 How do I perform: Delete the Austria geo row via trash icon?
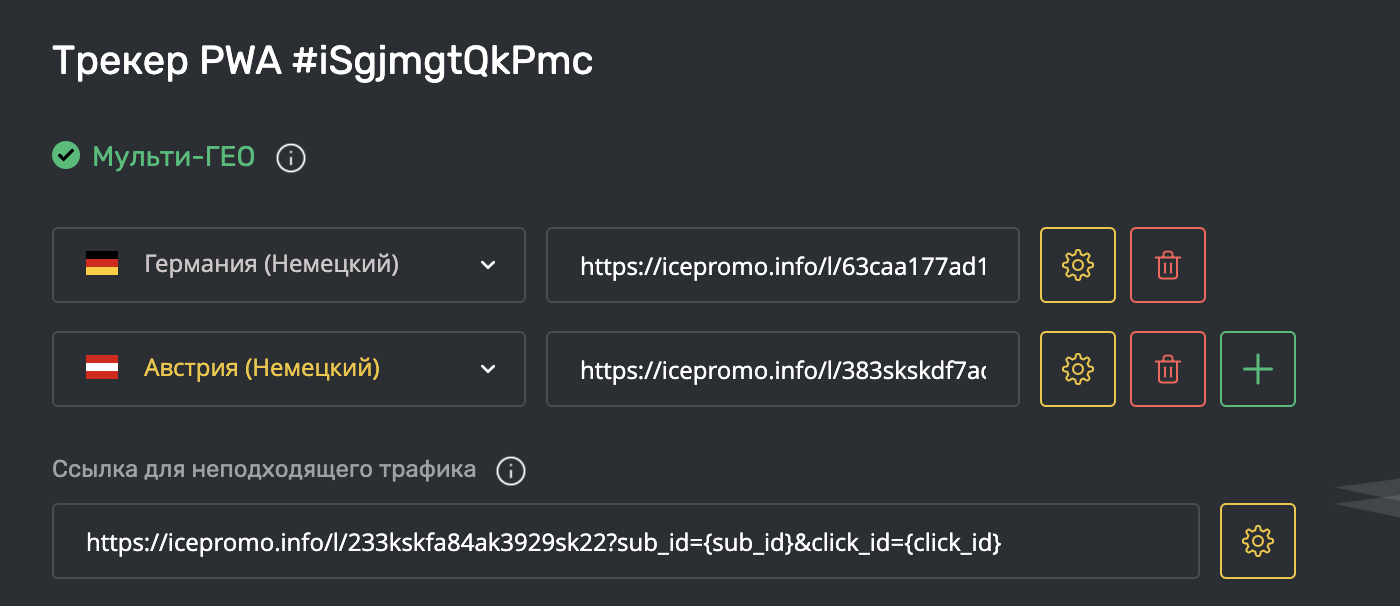[1168, 369]
